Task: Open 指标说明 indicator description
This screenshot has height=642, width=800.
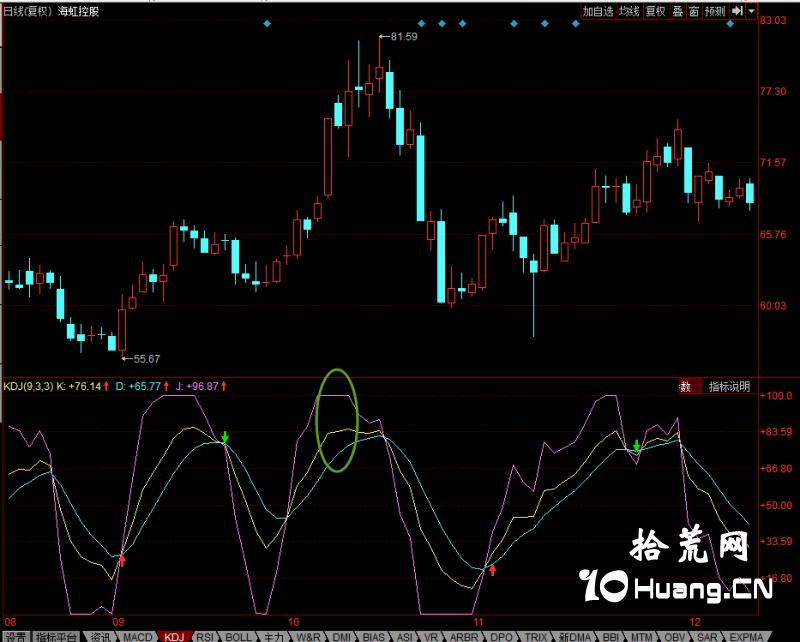Action: coord(729,387)
